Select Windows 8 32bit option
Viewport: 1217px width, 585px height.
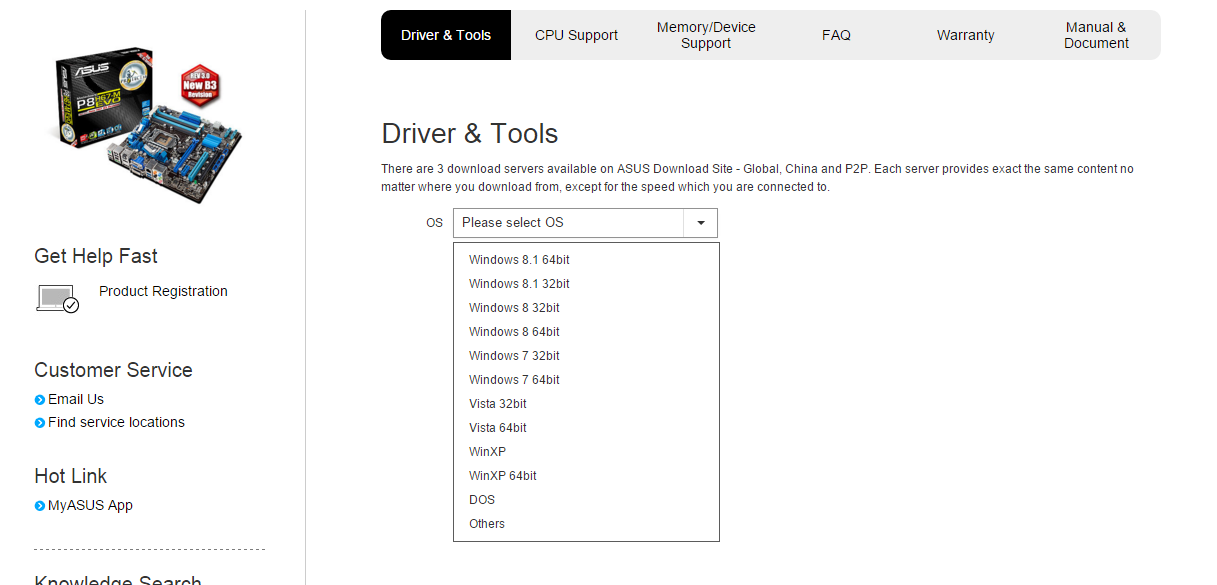coord(586,308)
